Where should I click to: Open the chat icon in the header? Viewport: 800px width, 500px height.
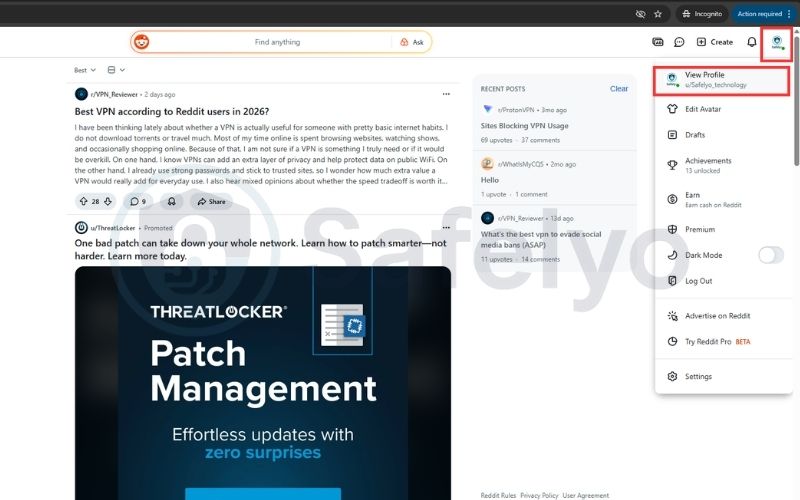click(679, 42)
